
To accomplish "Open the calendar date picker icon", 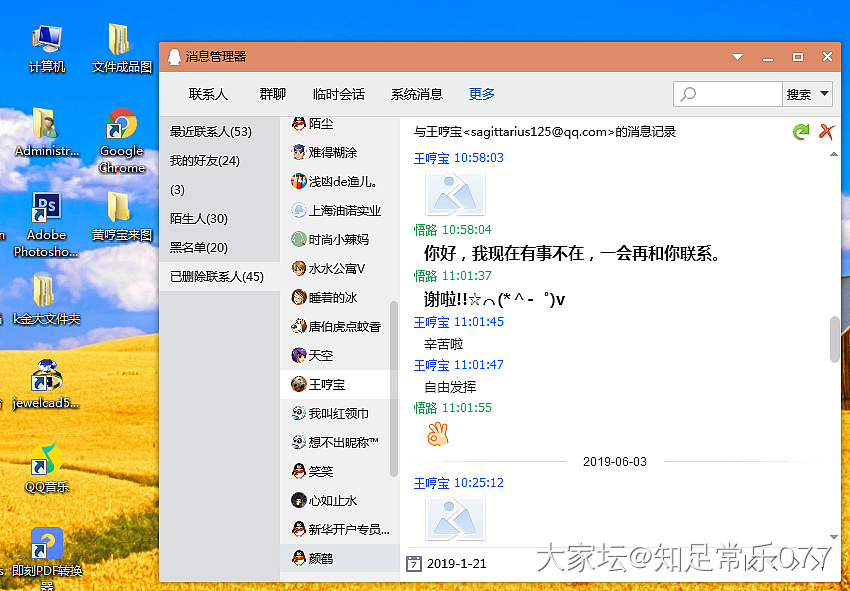I will tap(414, 564).
